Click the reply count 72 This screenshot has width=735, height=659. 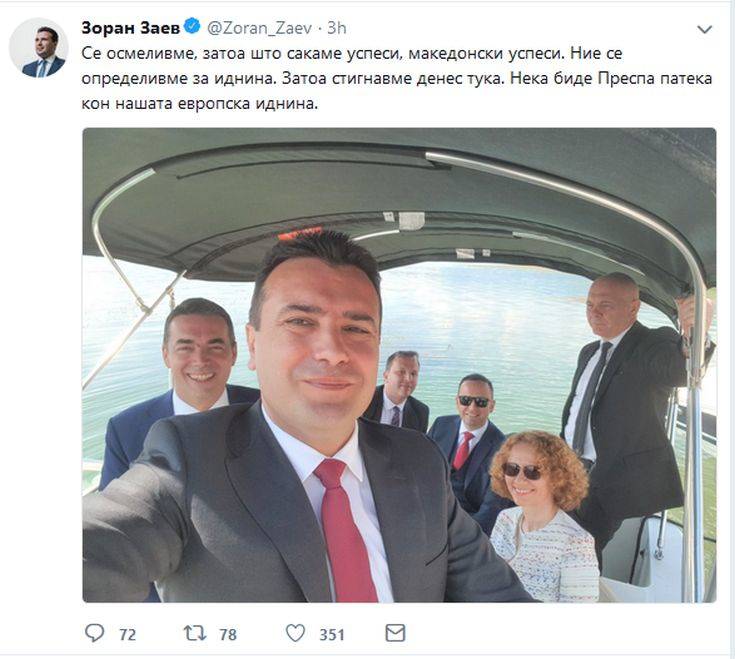pos(127,635)
